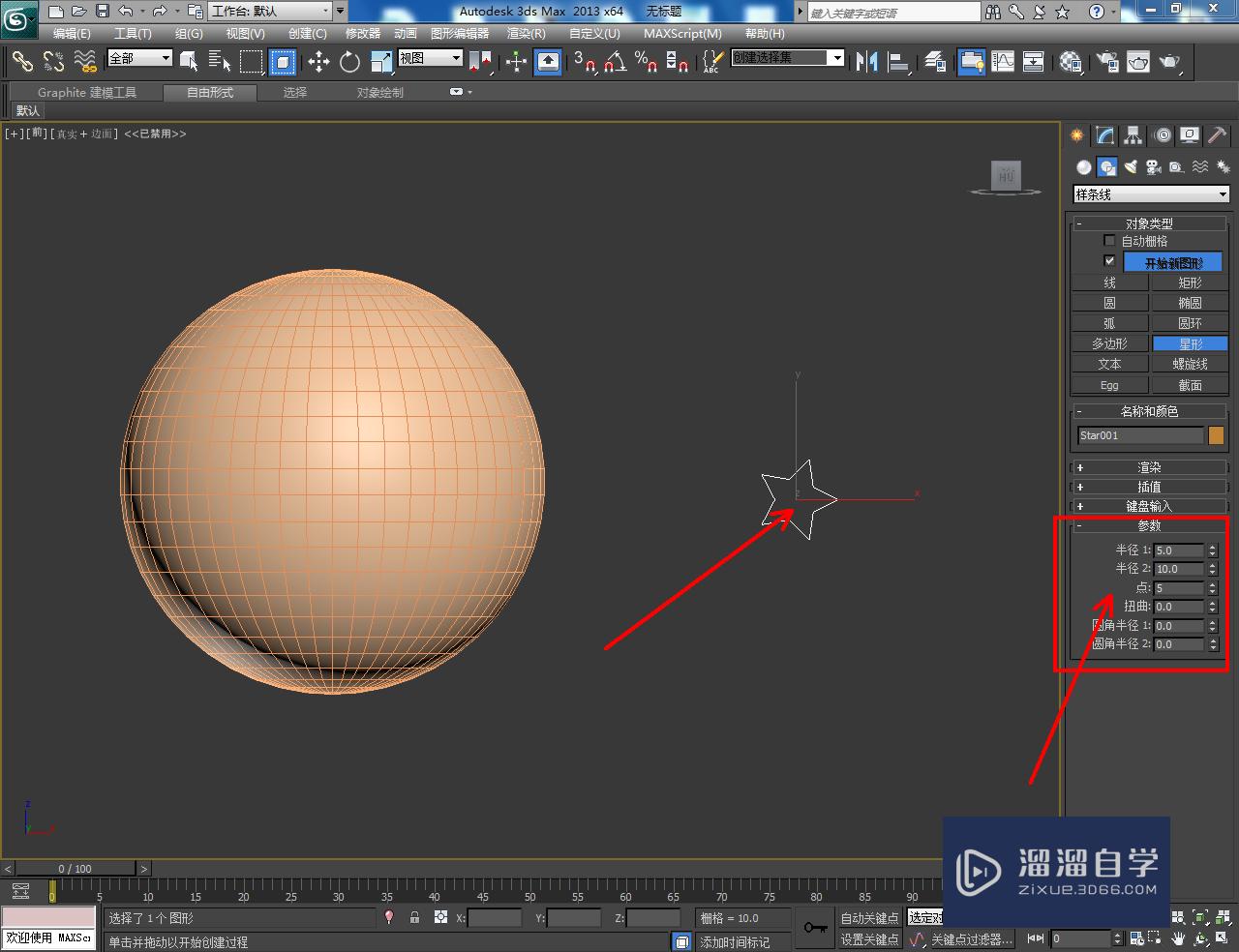This screenshot has width=1239, height=952.
Task: Open the Render Setup teapot icon
Action: [1106, 62]
